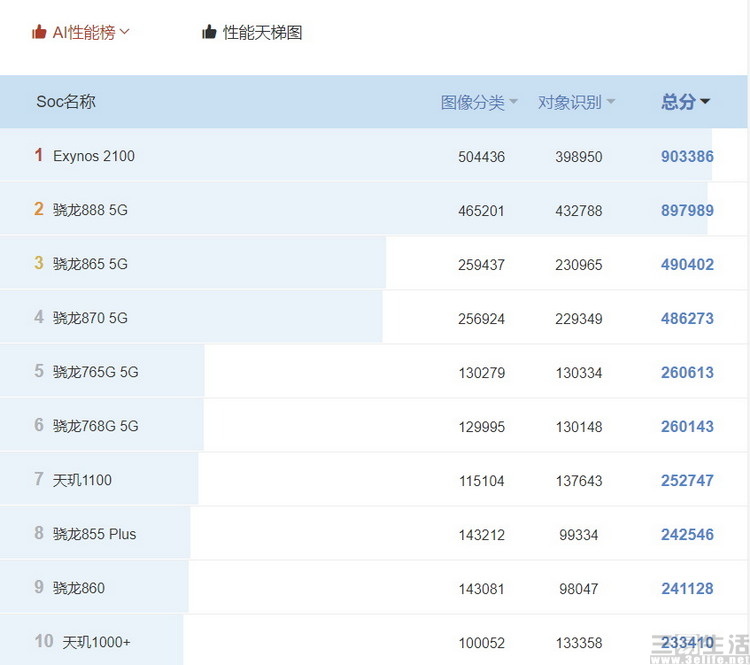The image size is (750, 665).
Task: Click image classification value 143081
Action: 482,589
